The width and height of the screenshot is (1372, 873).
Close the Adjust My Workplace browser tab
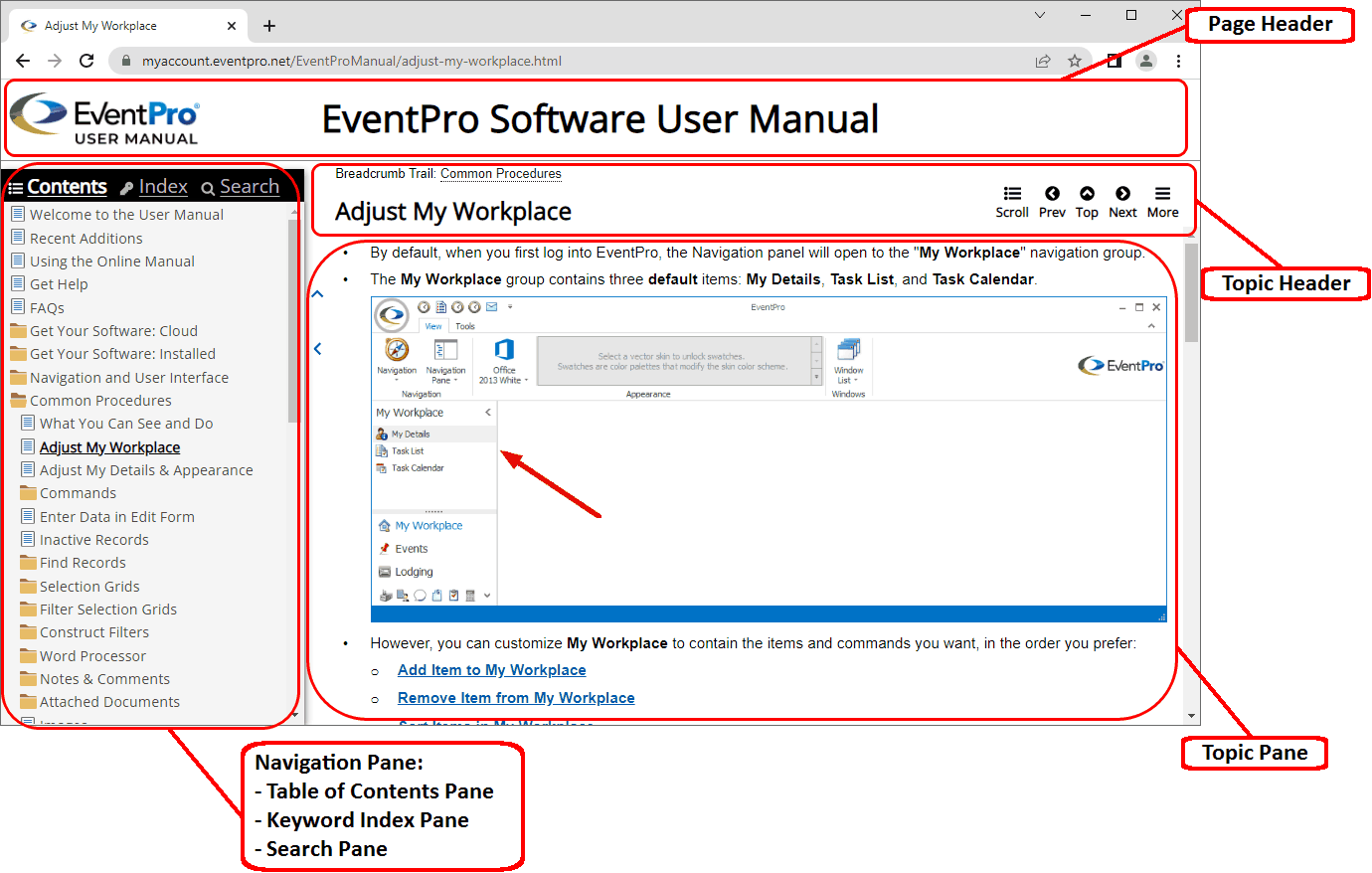tap(232, 26)
